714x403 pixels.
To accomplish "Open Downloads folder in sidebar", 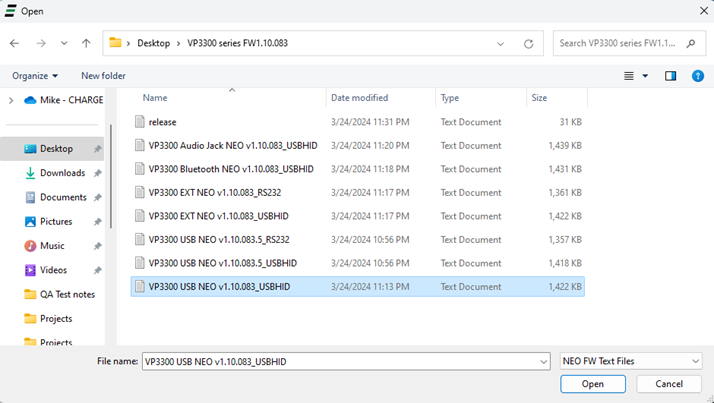I will click(62, 173).
